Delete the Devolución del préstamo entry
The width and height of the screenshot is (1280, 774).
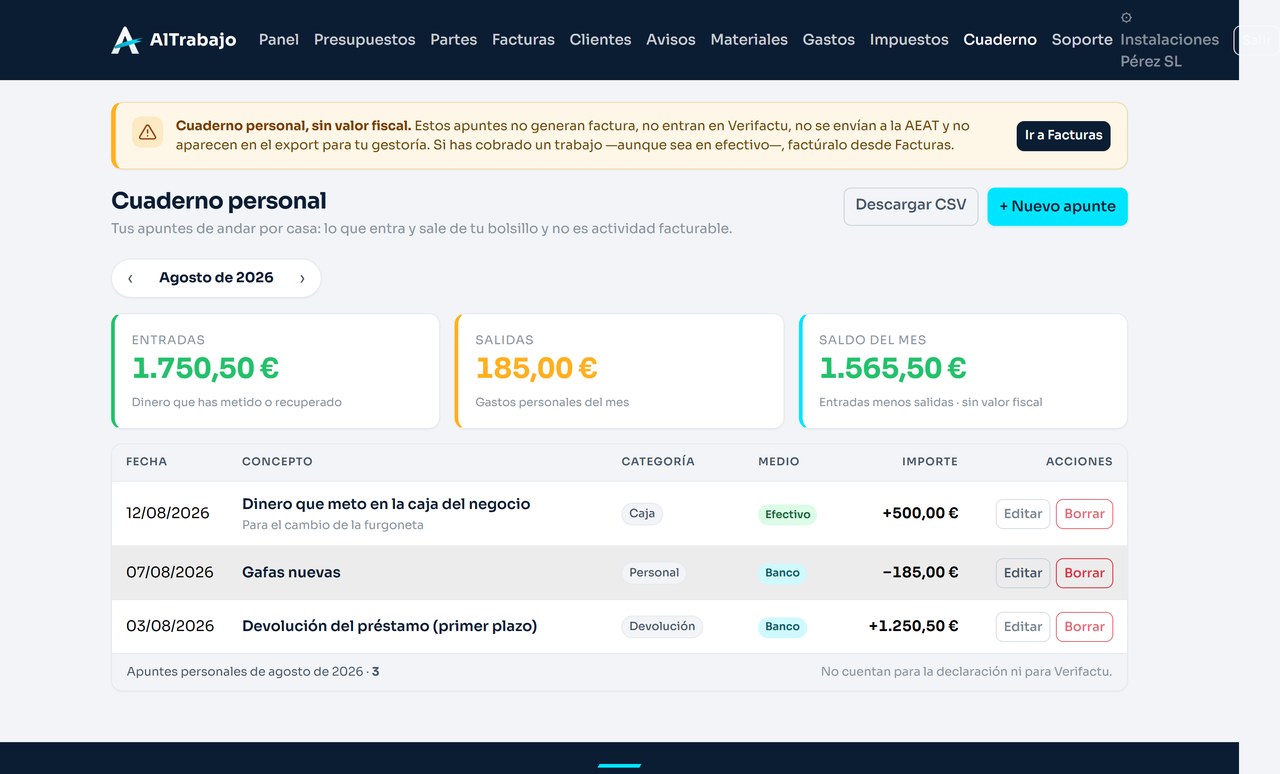(1084, 627)
